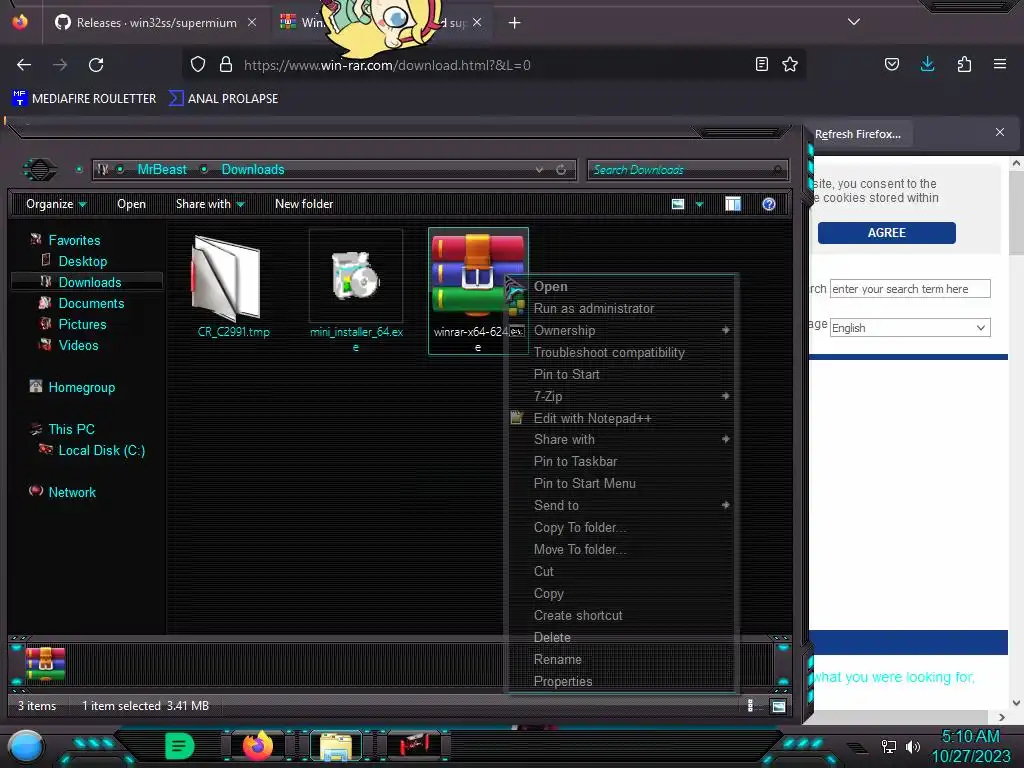Viewport: 1024px width, 768px height.
Task: Switch to large icons view in status bar
Action: click(778, 706)
